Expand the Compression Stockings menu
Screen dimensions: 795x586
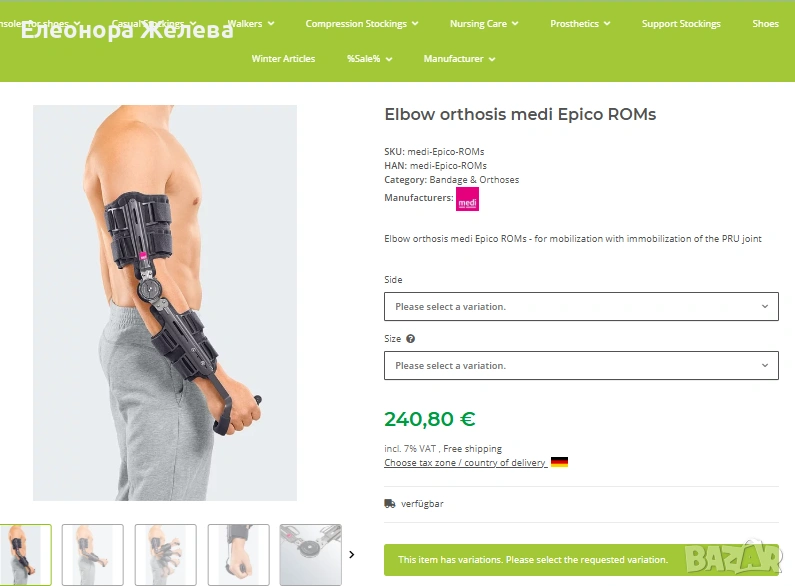362,24
